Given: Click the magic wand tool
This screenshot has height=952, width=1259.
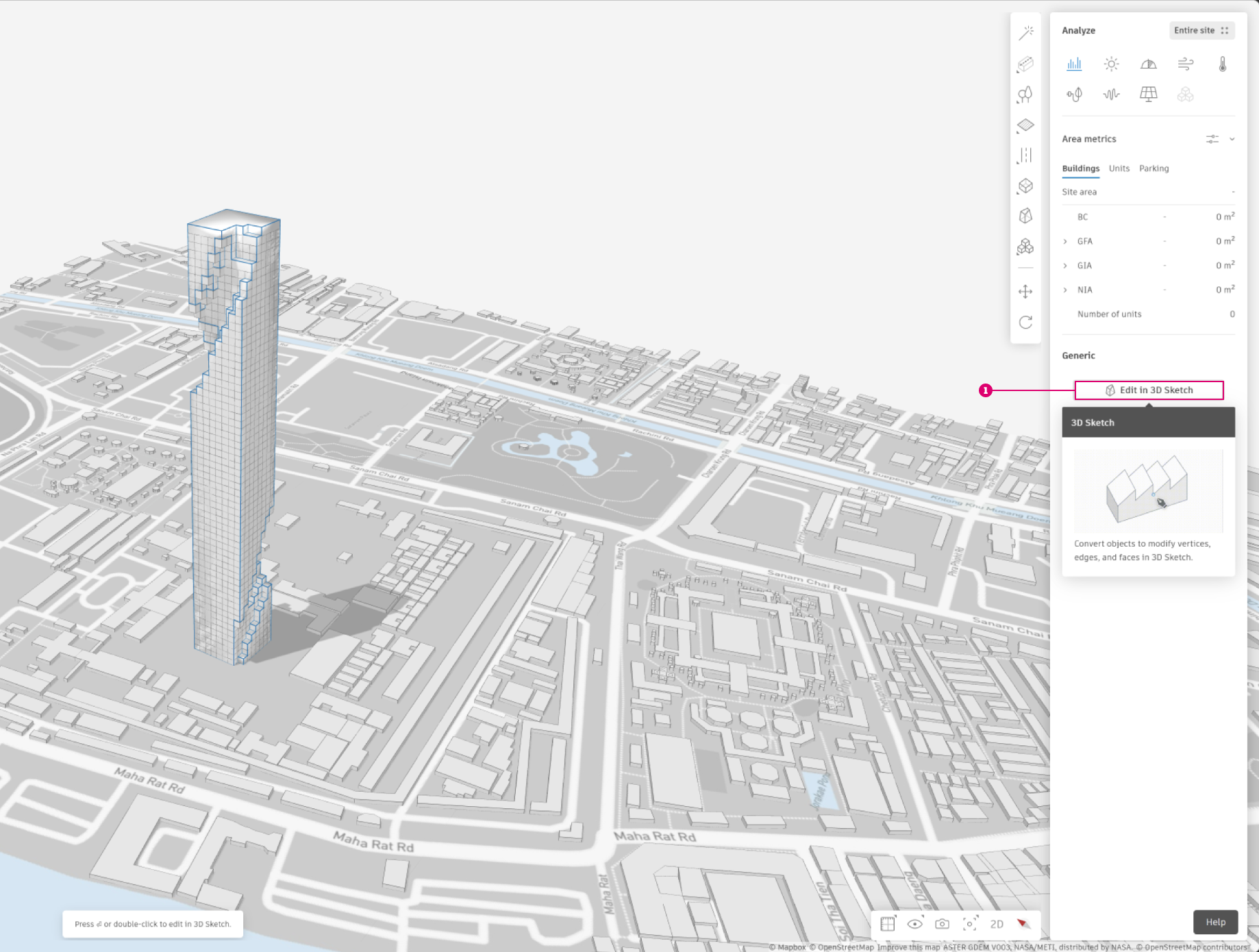Looking at the screenshot, I should click(x=1025, y=33).
